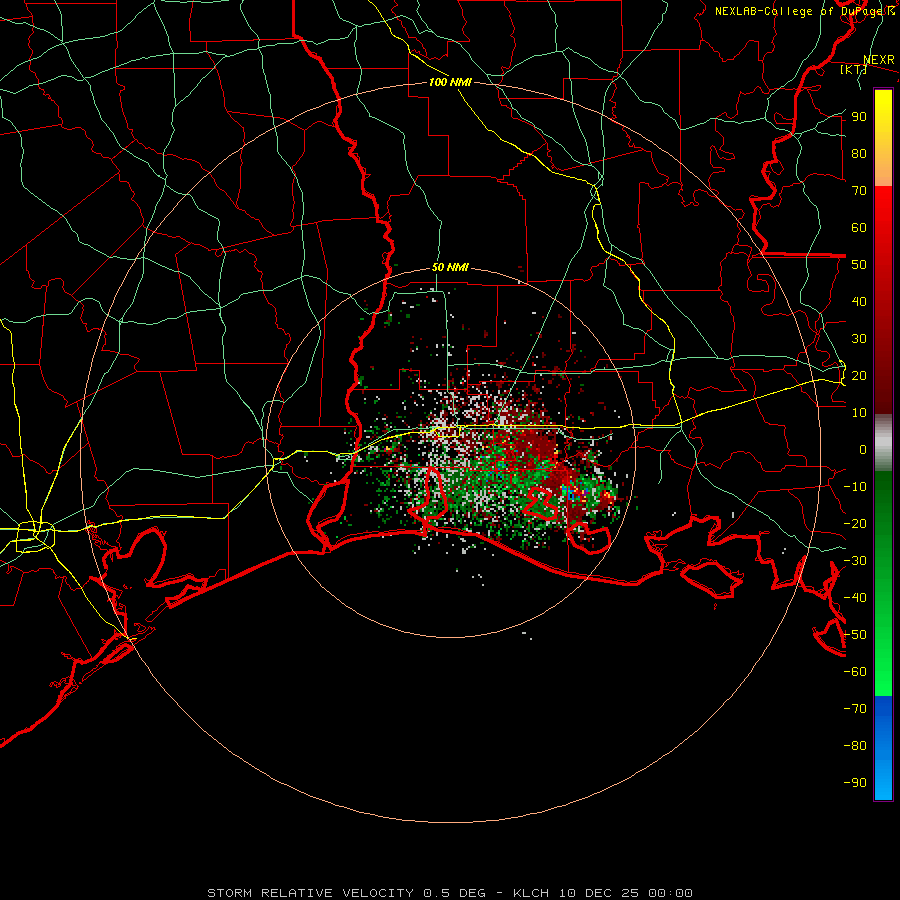Click the positive 80 scale value
Viewport: 900px width, 900px height.
point(859,154)
